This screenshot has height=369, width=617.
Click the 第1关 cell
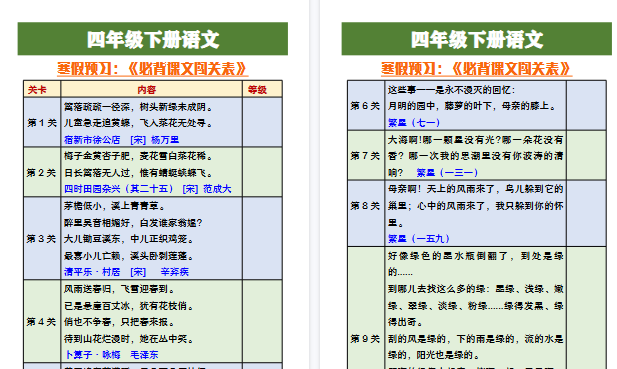click(42, 123)
